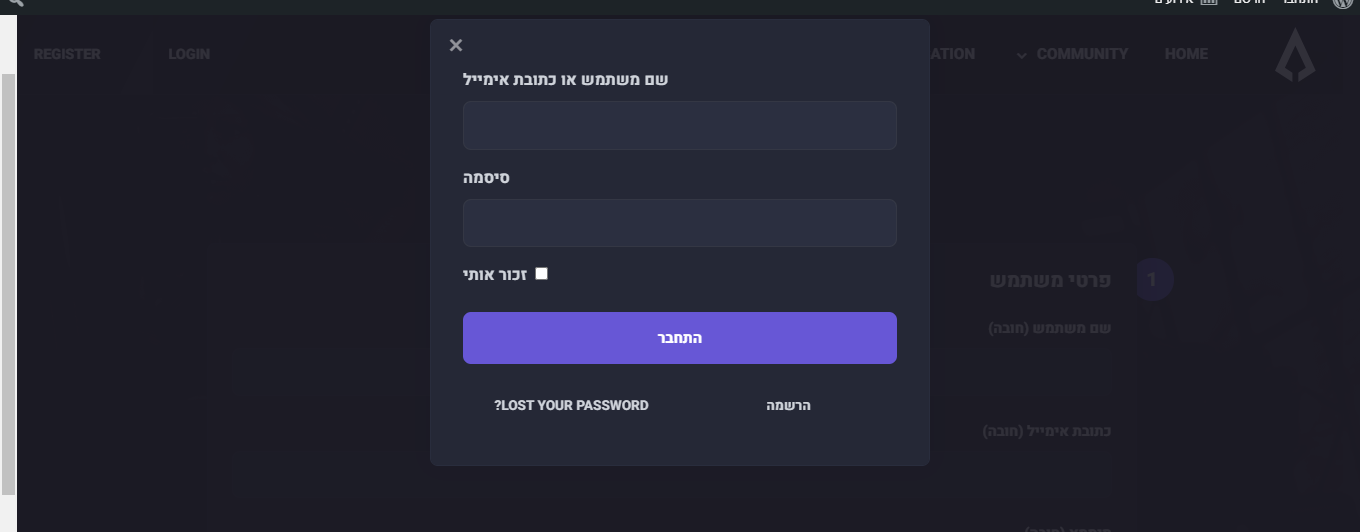Click the step 1 circle badge
Image resolution: width=1360 pixels, height=532 pixels.
tap(1152, 280)
